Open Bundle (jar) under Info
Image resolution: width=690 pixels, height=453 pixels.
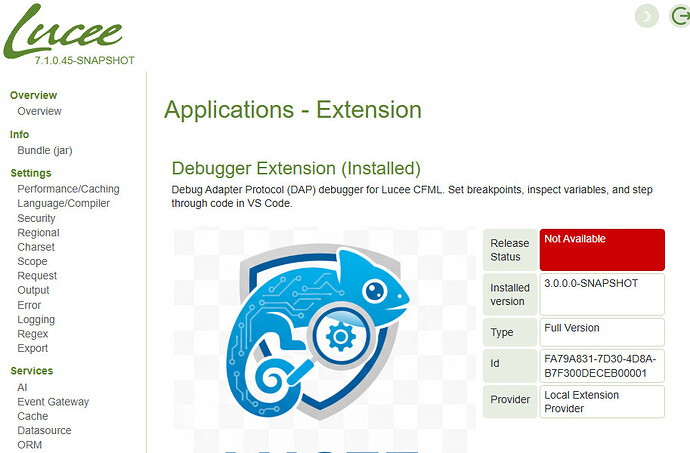tap(44, 150)
